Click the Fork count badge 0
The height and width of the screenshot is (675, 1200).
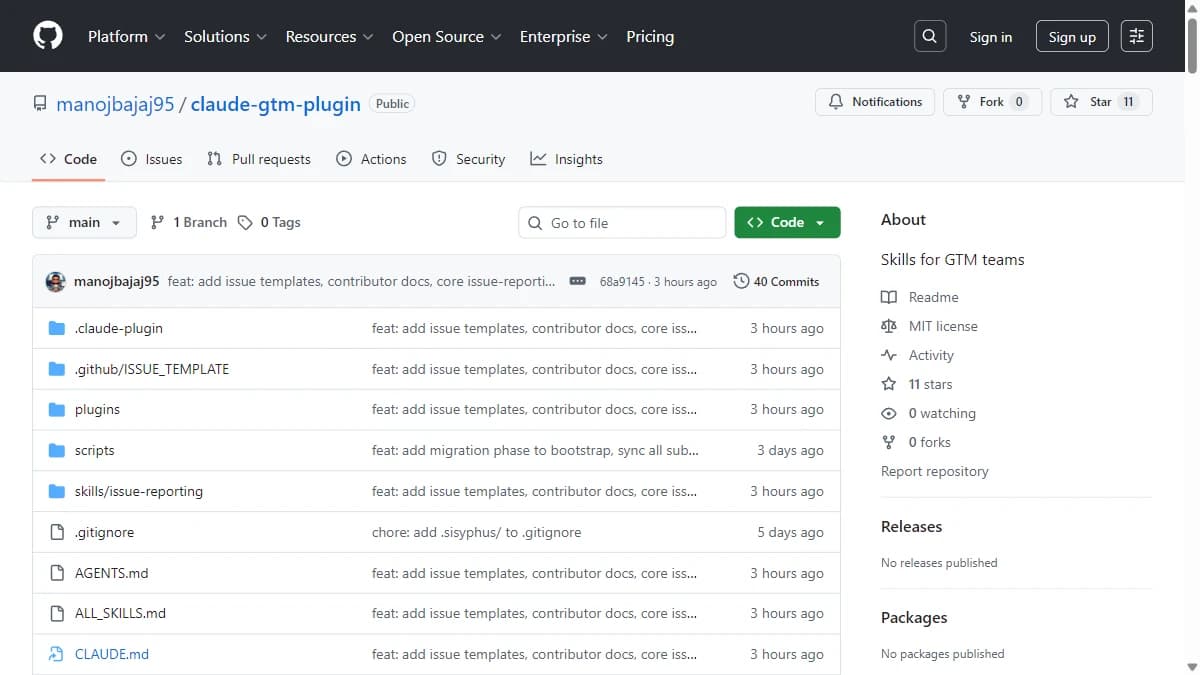click(1019, 102)
